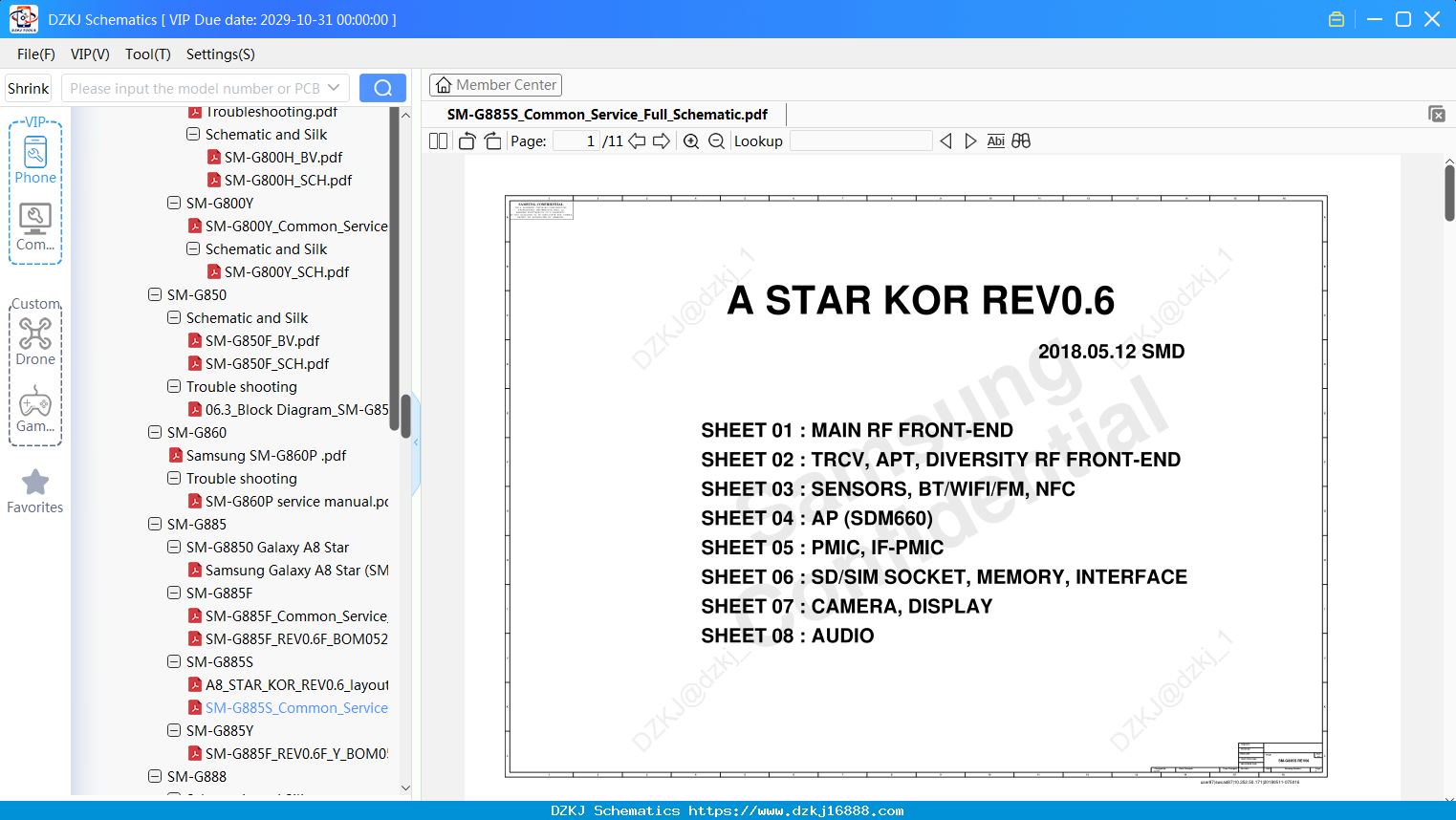Click PDF icon for A8_STAR_KOR_REV0.6_layout
Image resolution: width=1456 pixels, height=820 pixels.
(195, 684)
